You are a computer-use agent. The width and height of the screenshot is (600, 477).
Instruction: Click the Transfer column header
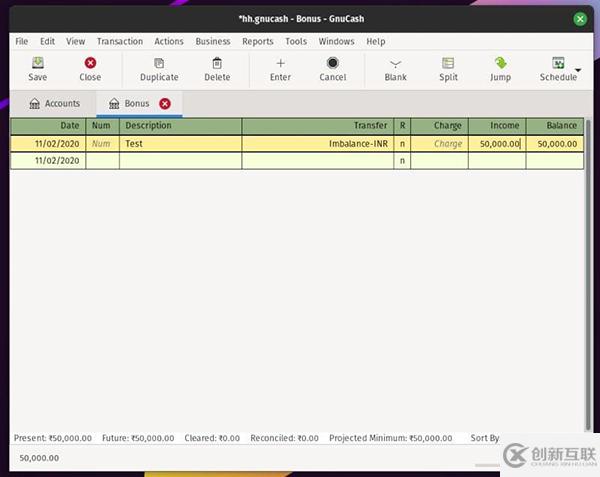pos(318,126)
